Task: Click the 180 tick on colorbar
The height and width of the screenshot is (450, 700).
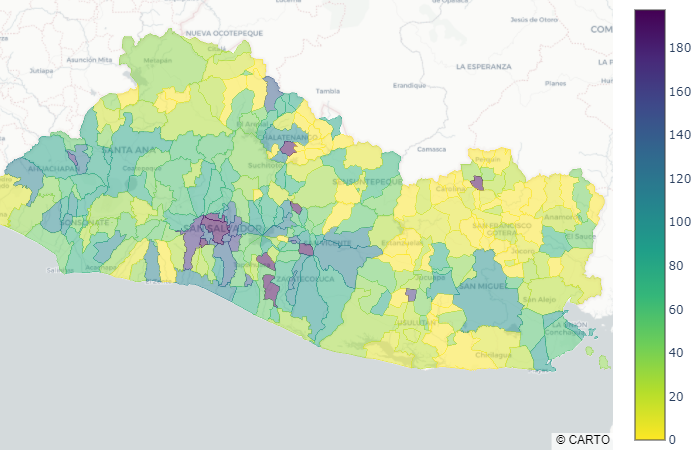Action: click(x=680, y=48)
